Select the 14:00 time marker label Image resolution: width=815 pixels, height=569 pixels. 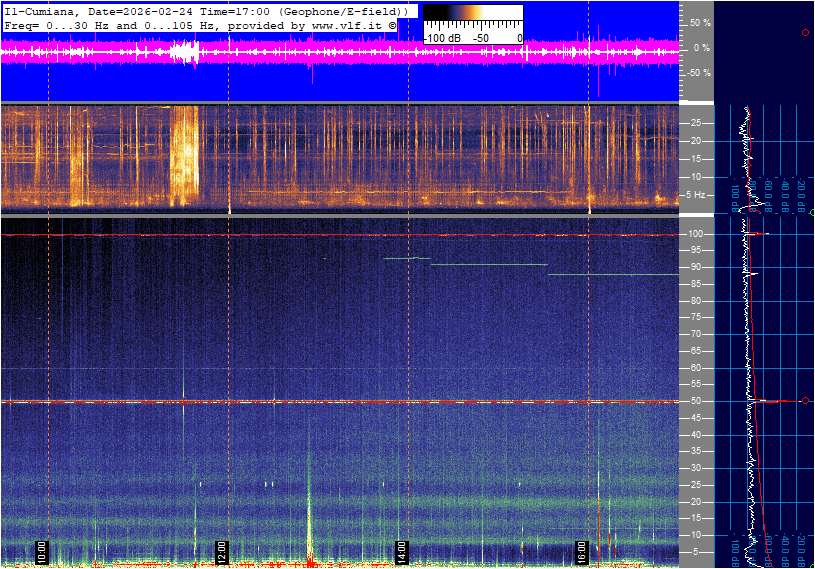point(402,551)
